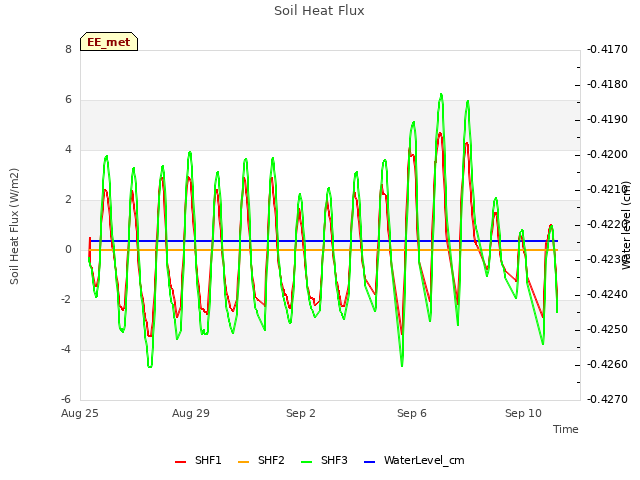640x480 pixels.
Task: Toggle the WaterLevel_cm legend entry
Action: point(414,460)
